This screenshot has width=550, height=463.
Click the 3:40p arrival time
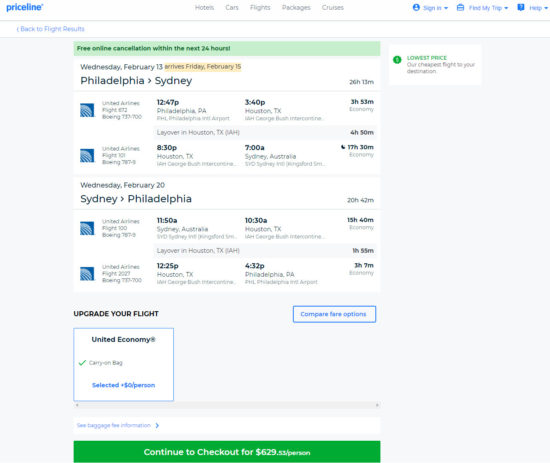click(x=255, y=102)
